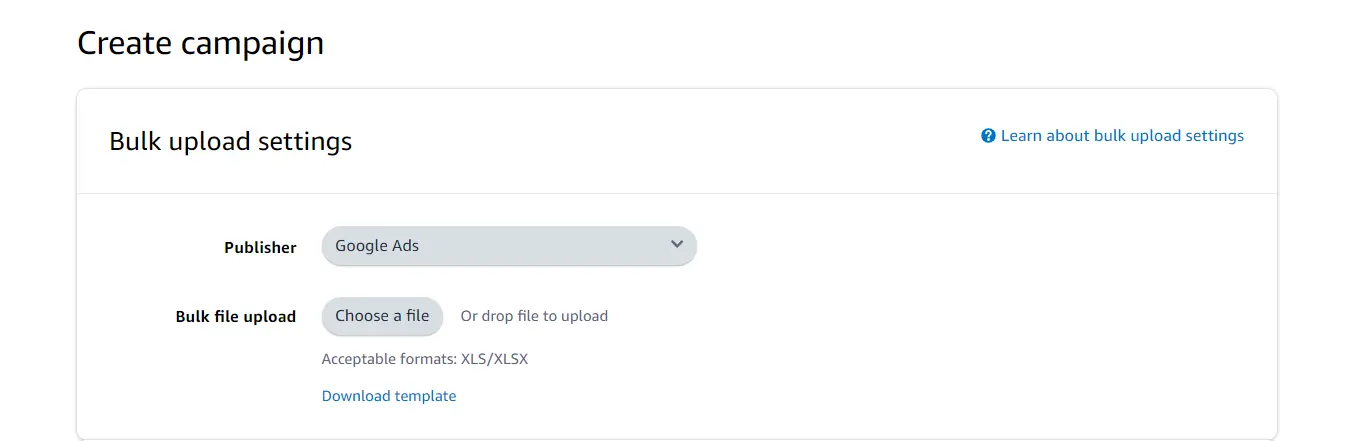1351x441 pixels.
Task: Click the 'Or drop file to upload' text
Action: tap(534, 316)
